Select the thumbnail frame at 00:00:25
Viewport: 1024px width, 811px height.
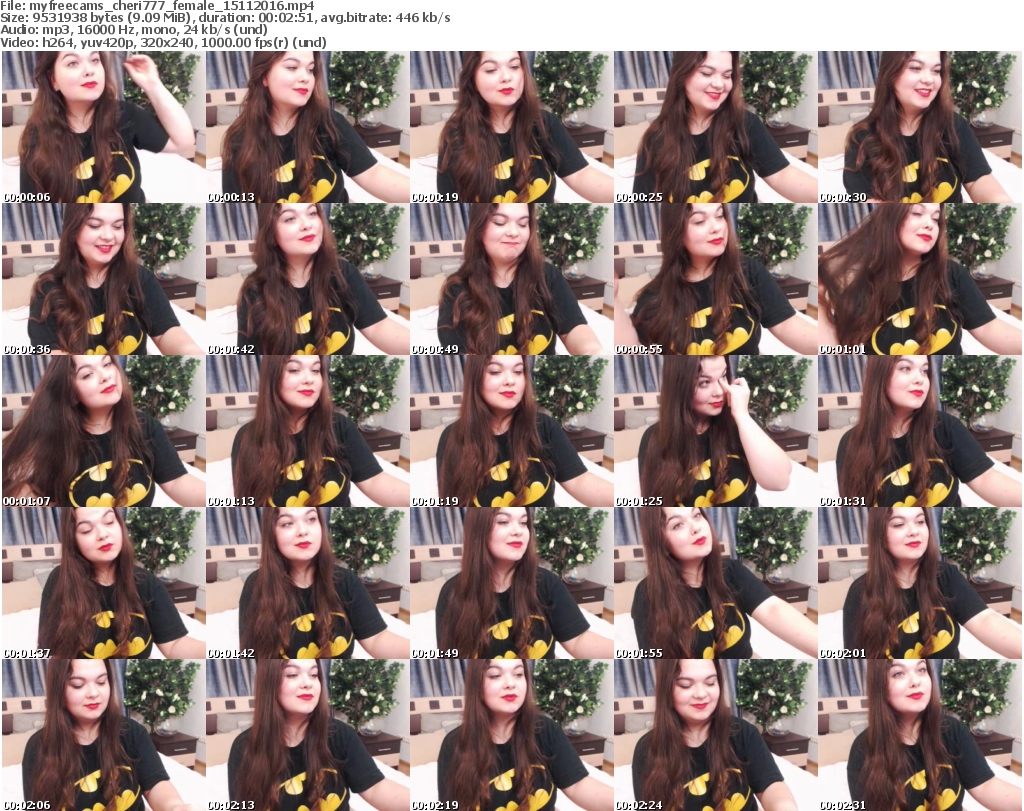coord(715,127)
